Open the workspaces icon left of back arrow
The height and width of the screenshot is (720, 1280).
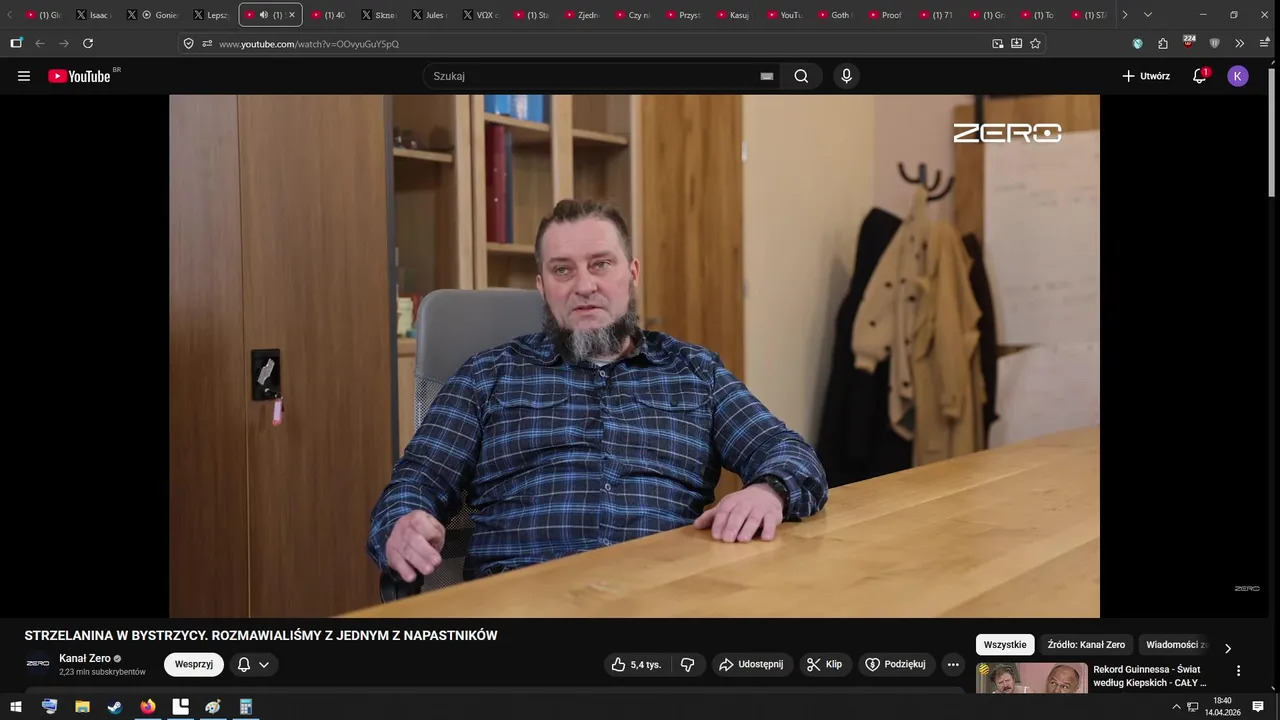[x=16, y=43]
